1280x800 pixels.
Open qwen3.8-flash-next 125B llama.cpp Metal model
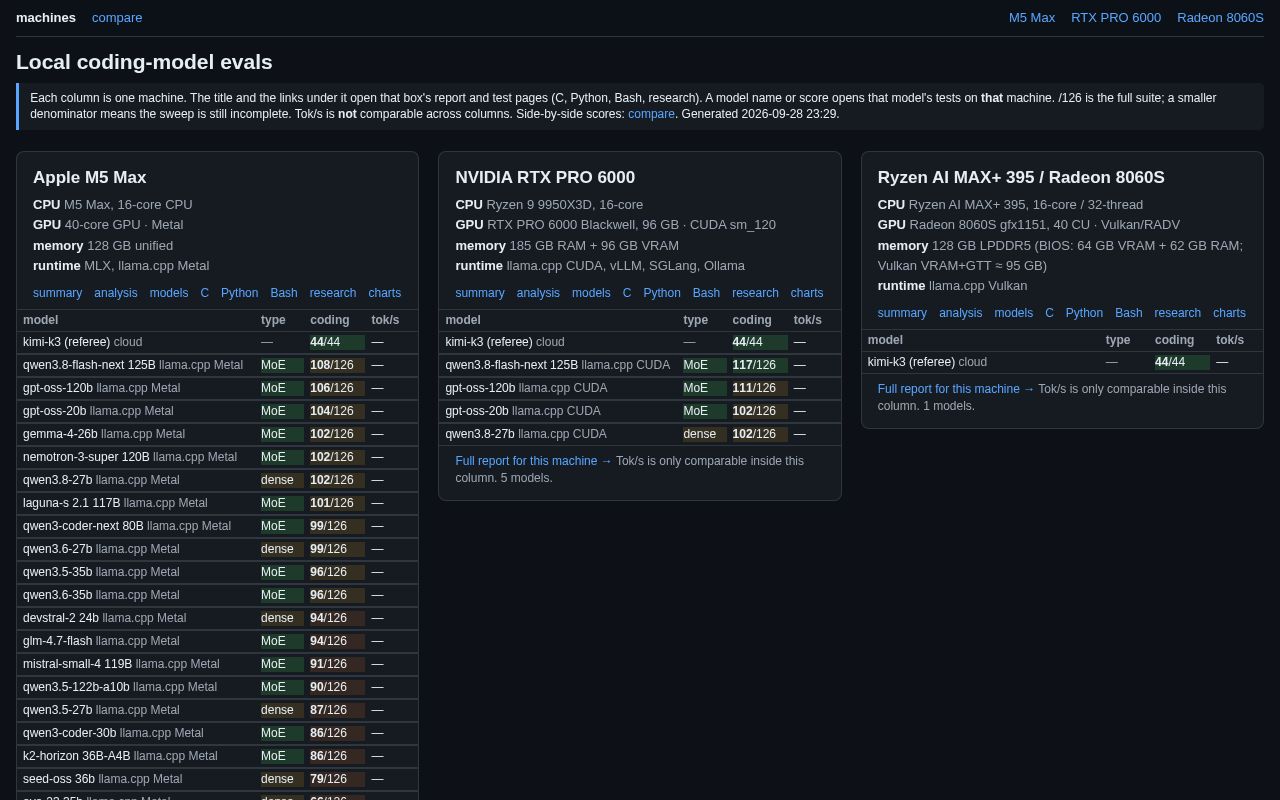point(133,365)
